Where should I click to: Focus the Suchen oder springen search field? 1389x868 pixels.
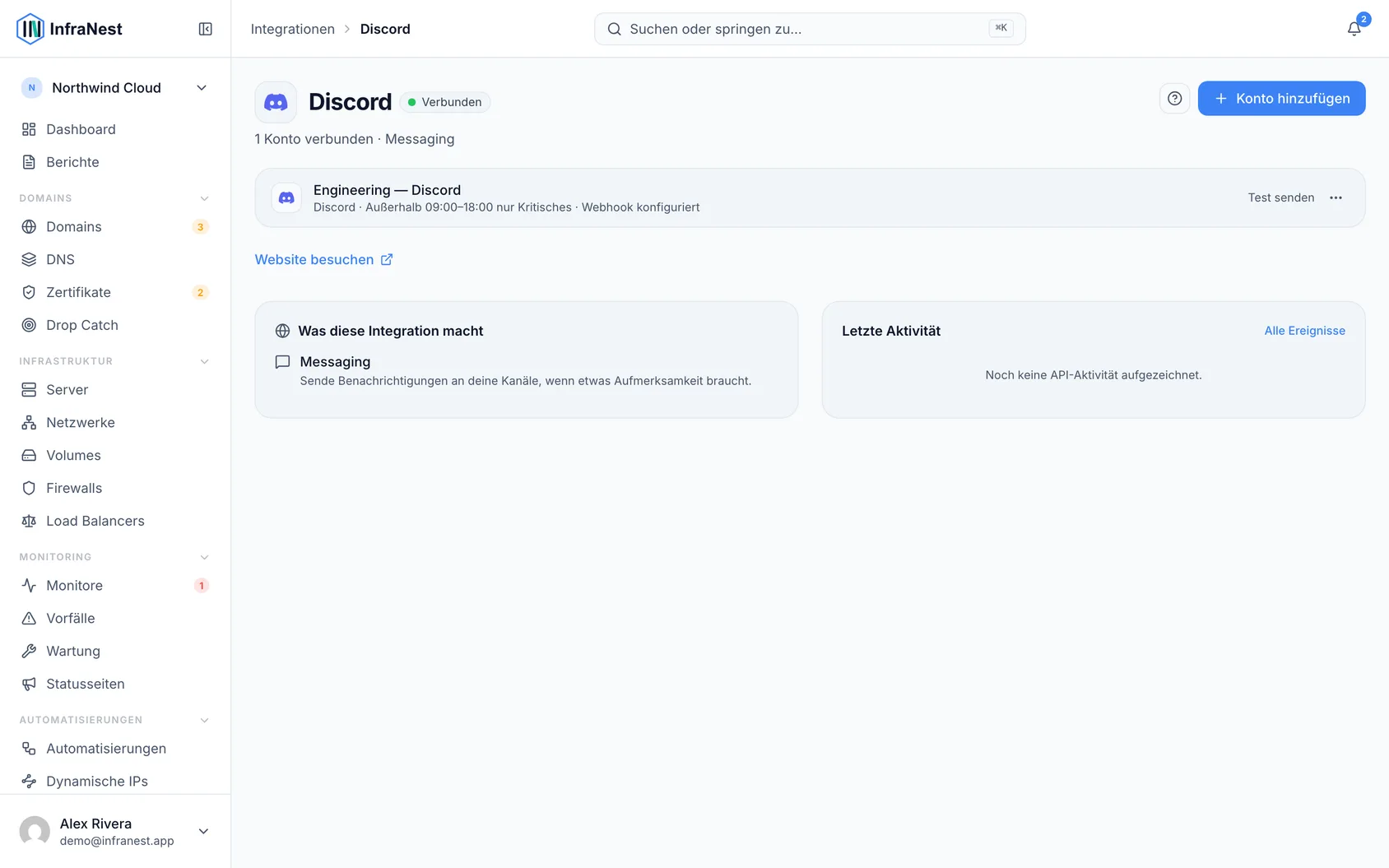click(x=810, y=29)
